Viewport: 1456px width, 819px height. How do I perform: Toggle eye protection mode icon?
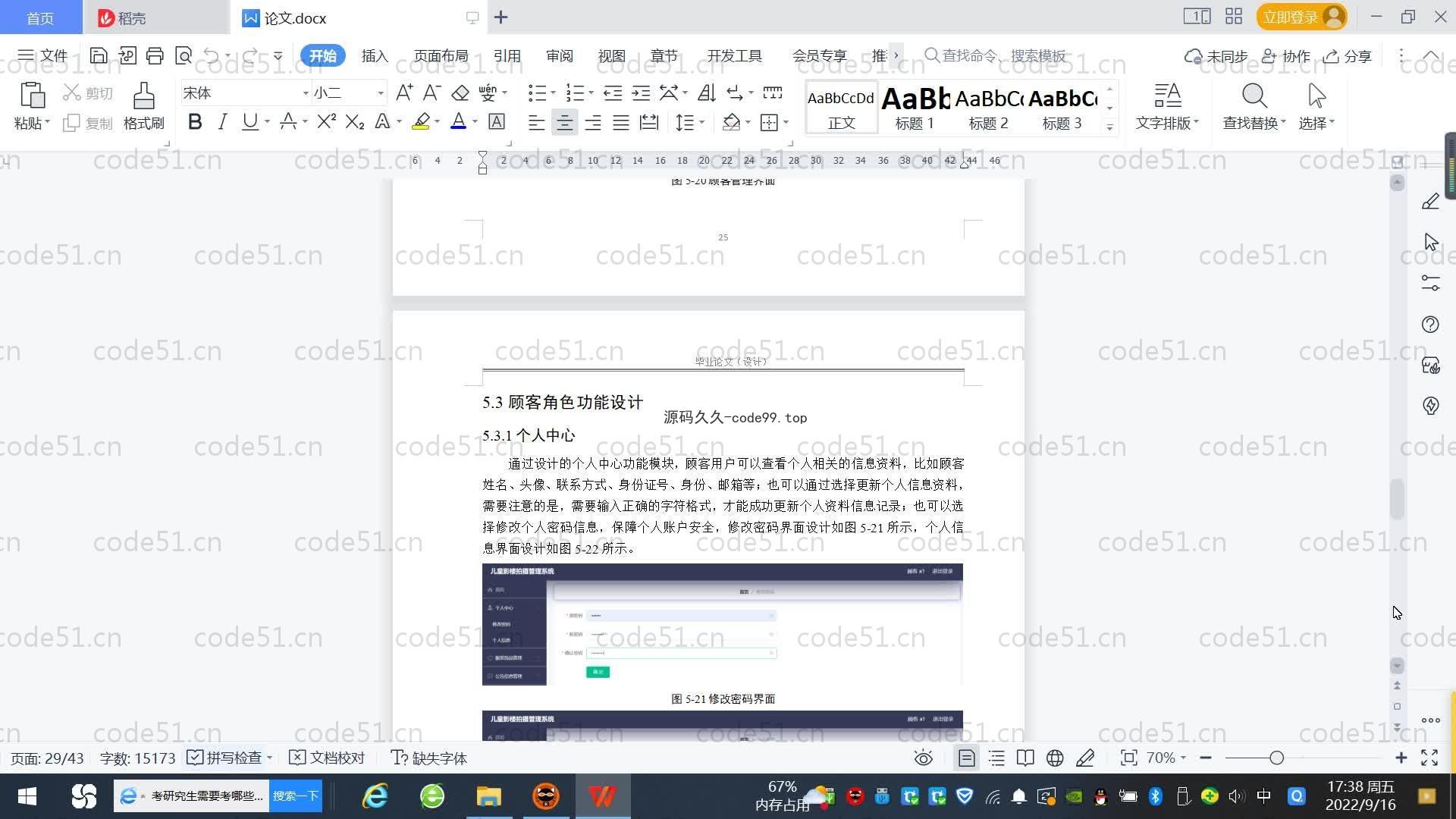point(923,758)
